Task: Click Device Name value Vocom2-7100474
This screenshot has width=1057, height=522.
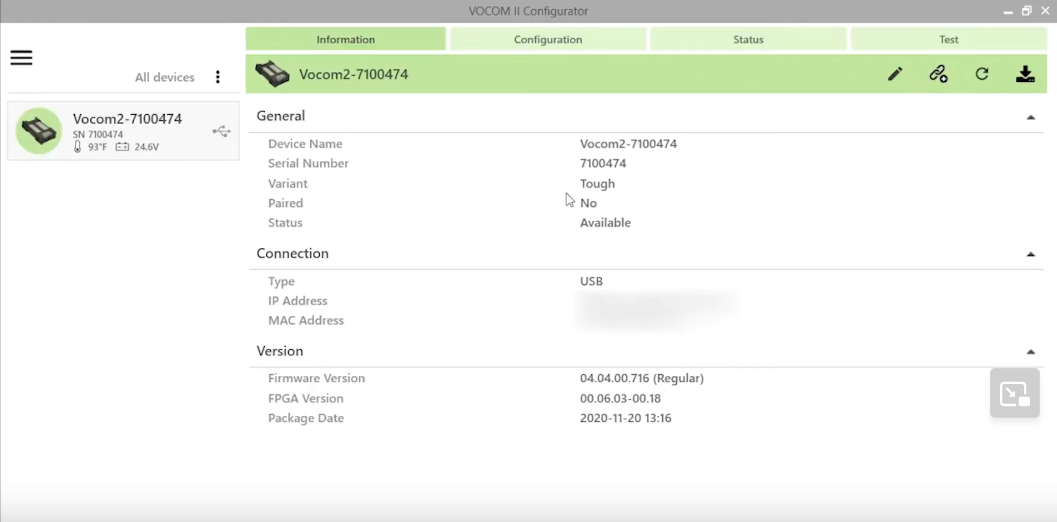Action: [x=628, y=144]
